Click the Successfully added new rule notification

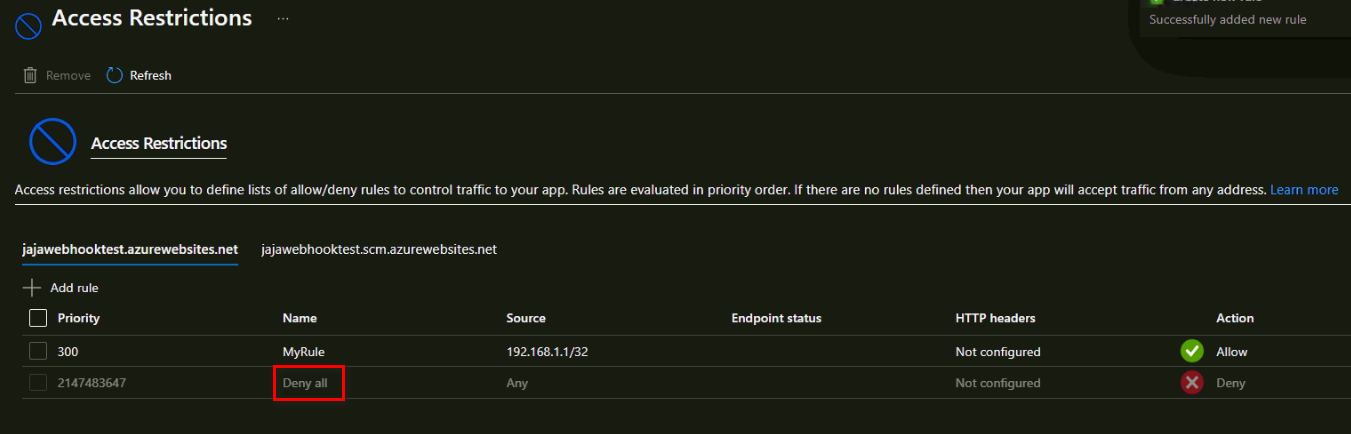tap(1227, 19)
